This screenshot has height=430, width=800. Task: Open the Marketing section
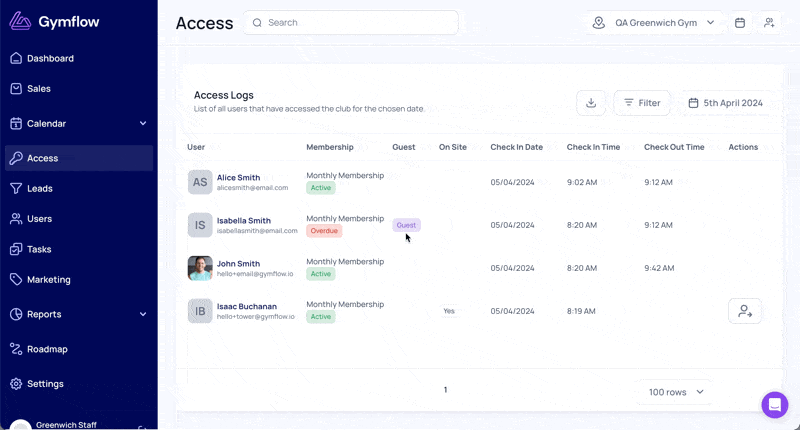(x=48, y=279)
